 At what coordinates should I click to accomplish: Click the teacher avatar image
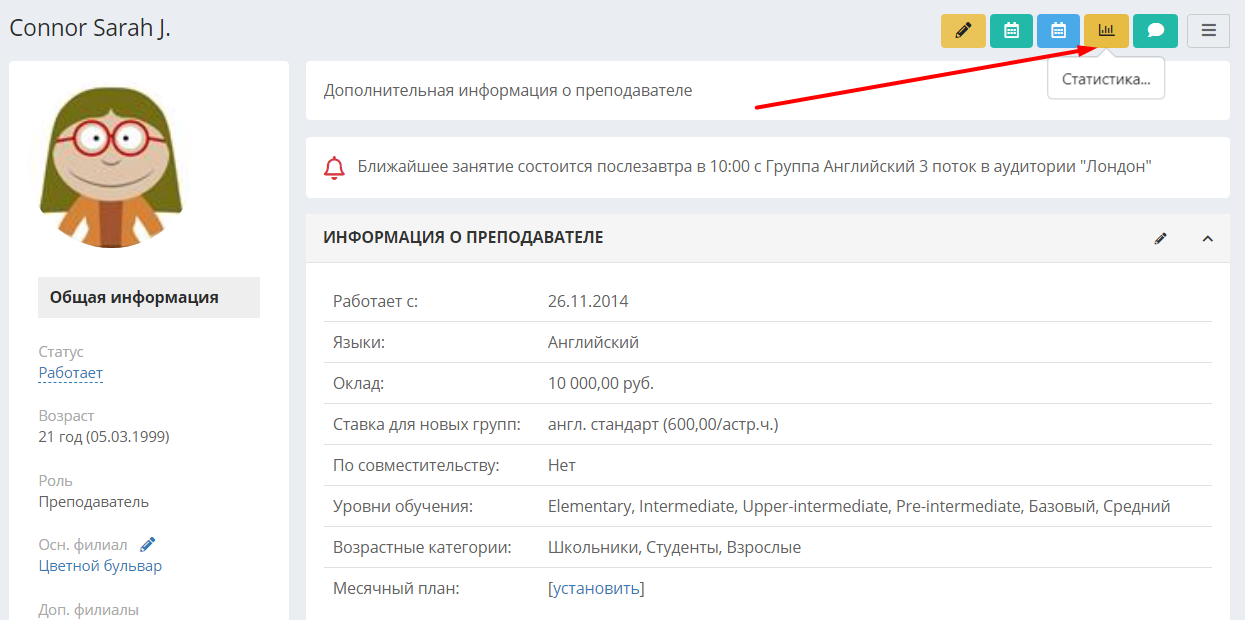(111, 167)
